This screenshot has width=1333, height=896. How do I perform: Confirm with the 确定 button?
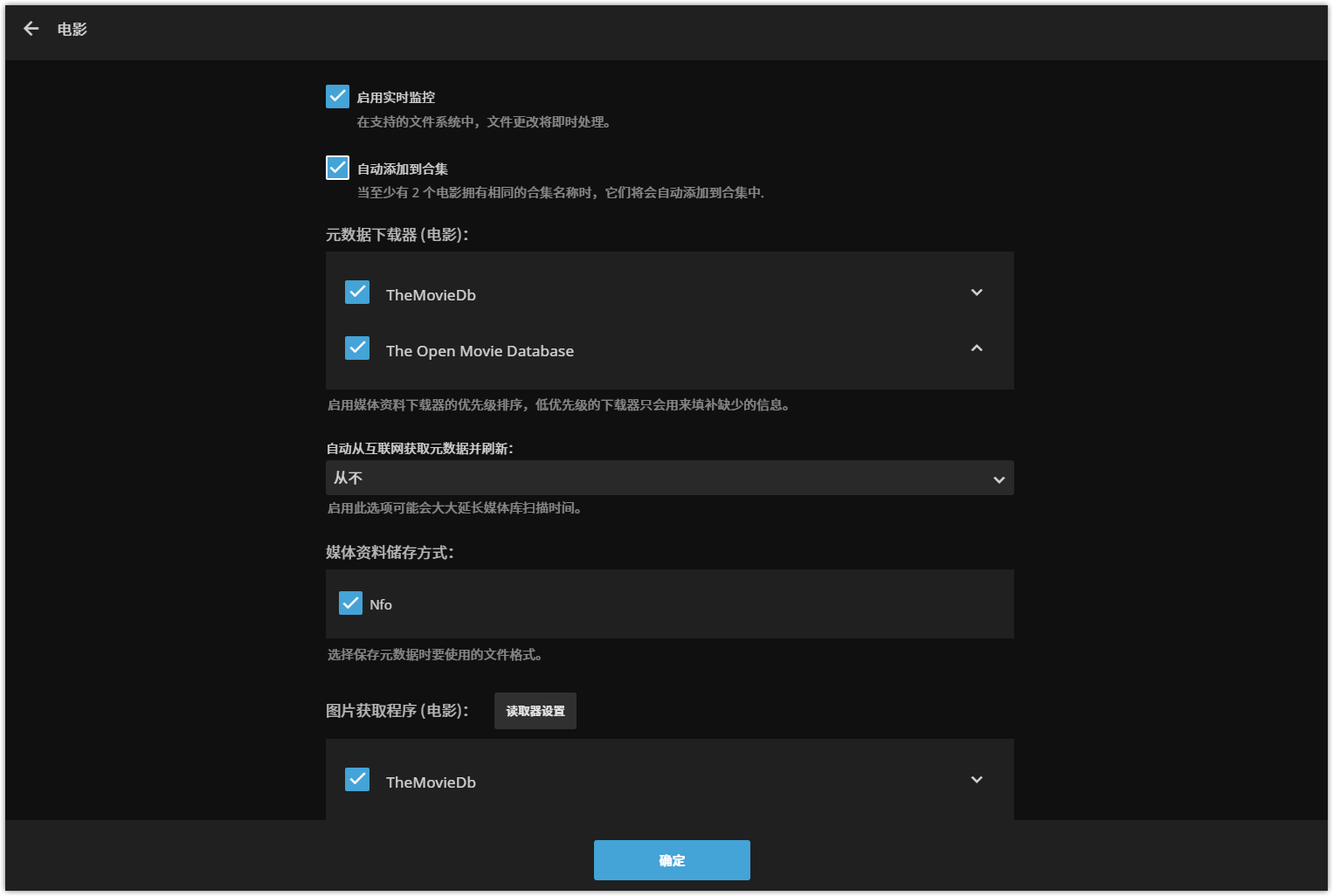(x=672, y=860)
